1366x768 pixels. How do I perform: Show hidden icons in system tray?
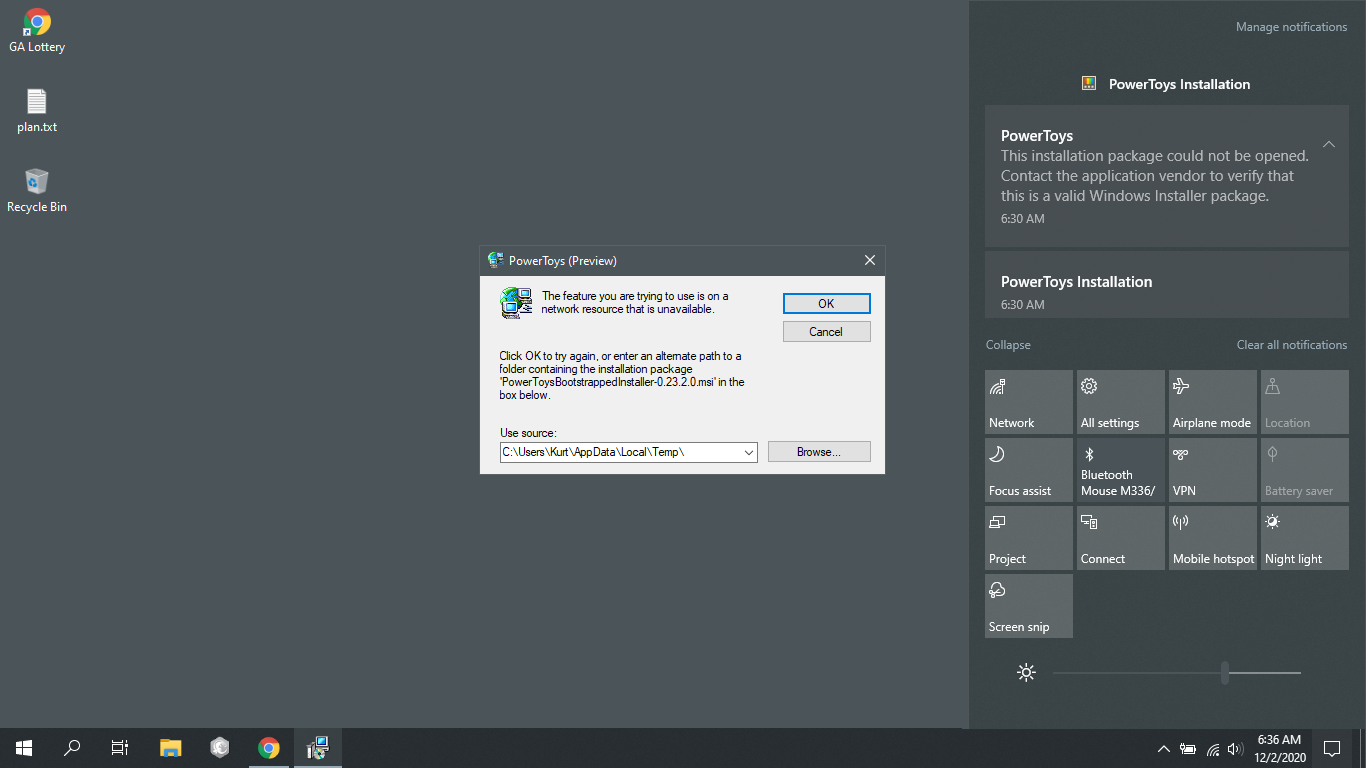1162,747
